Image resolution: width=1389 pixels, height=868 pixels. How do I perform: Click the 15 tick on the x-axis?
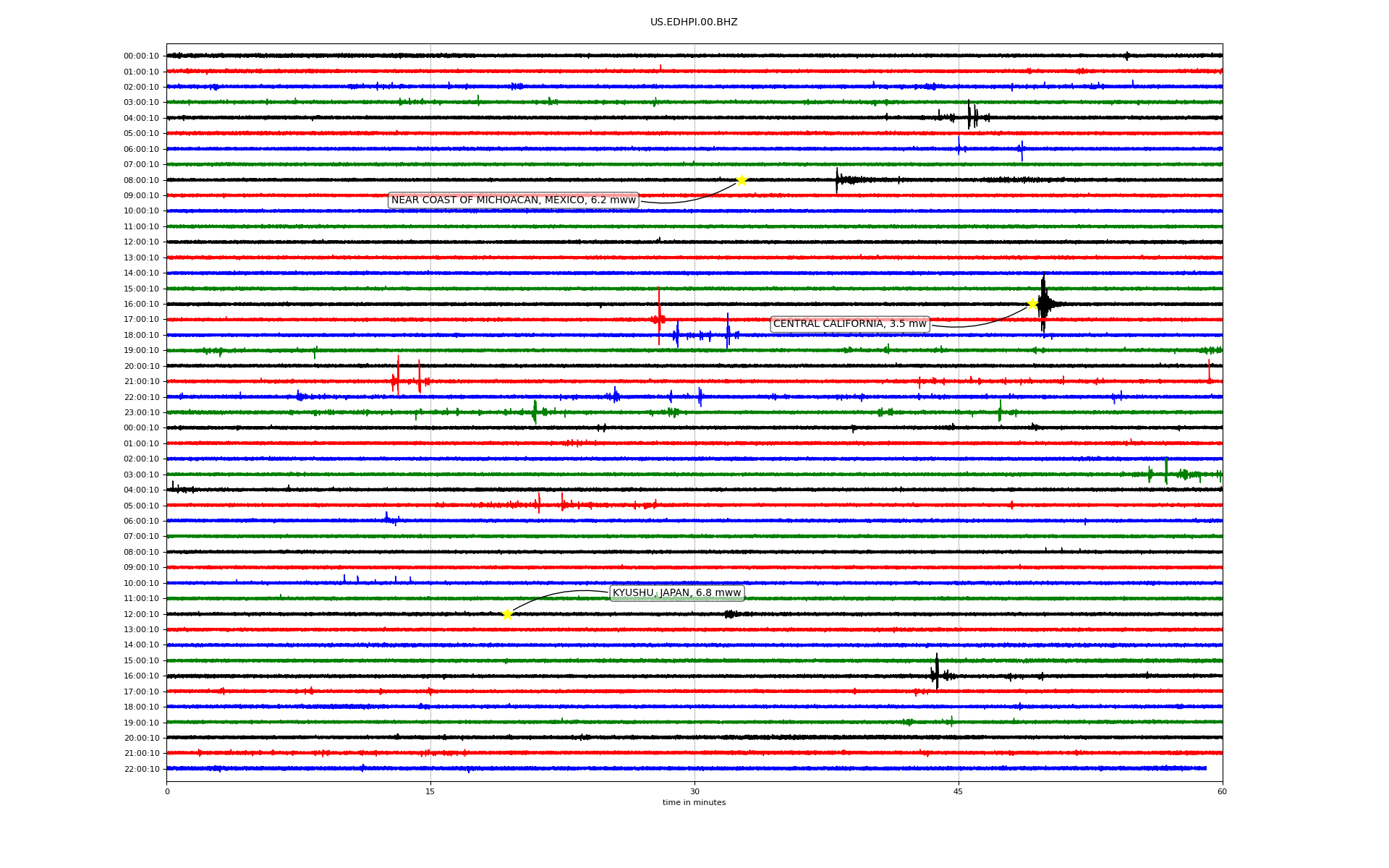point(430,791)
